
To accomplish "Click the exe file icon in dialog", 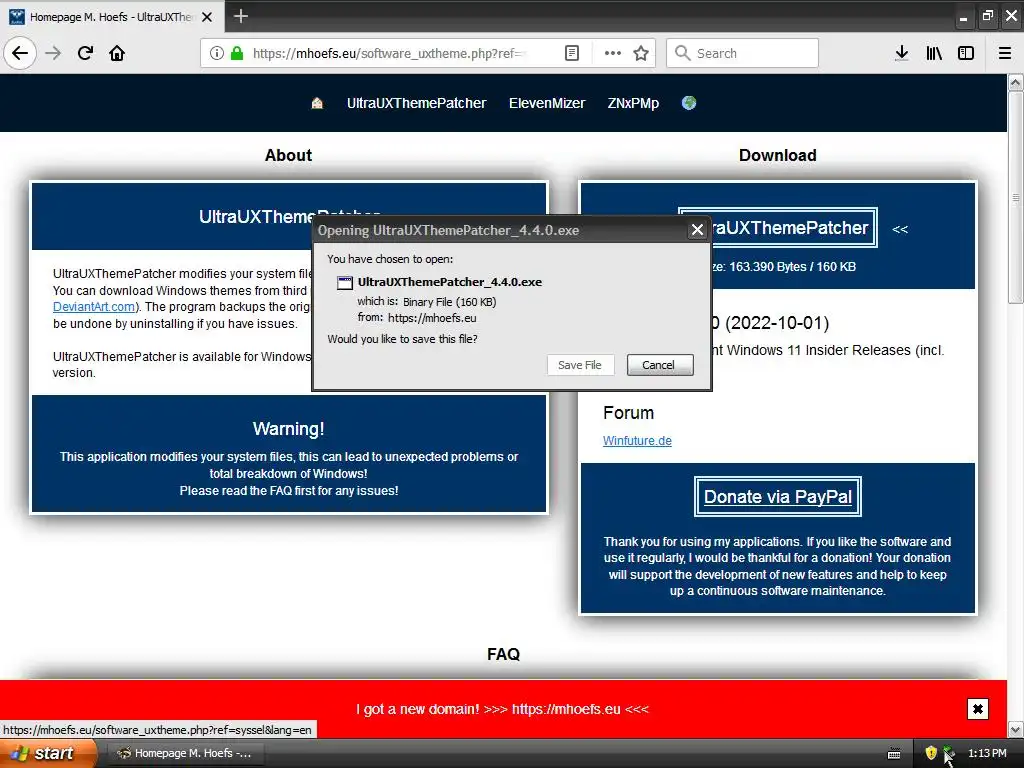I will click(x=344, y=283).
